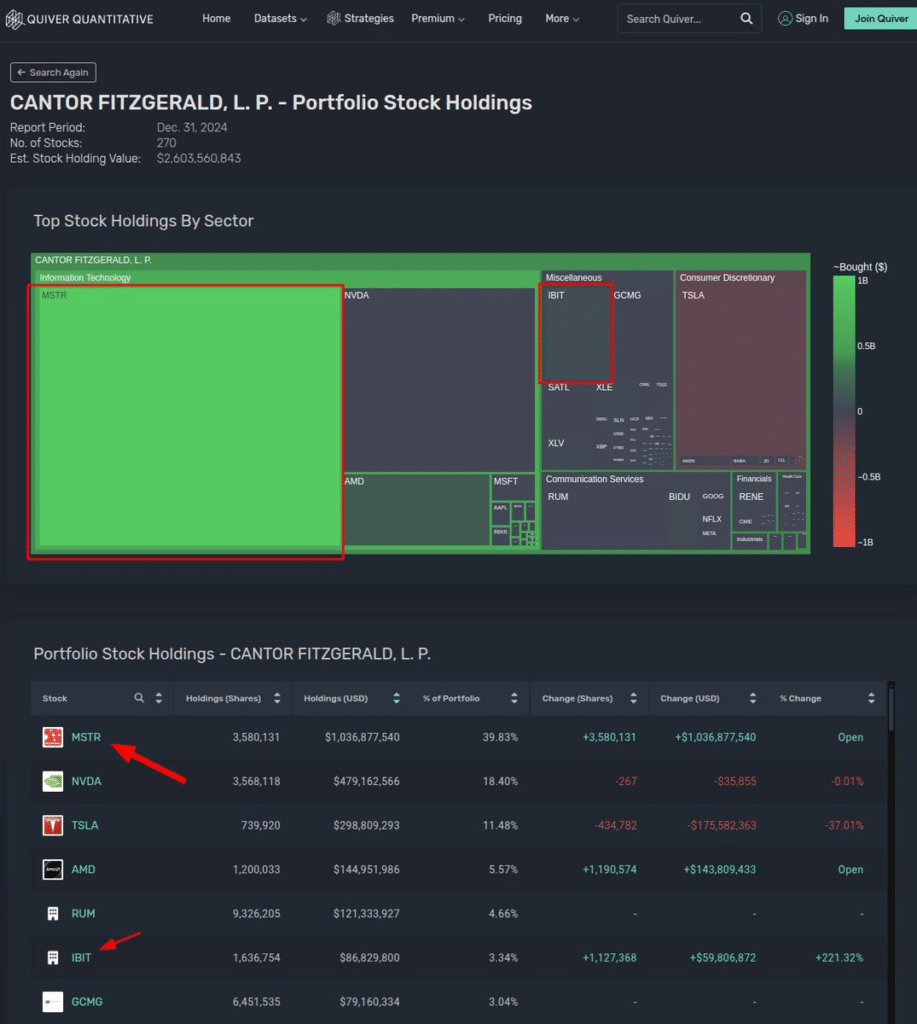This screenshot has height=1024, width=917.
Task: Select the RENE block in treemap
Action: coord(756,500)
